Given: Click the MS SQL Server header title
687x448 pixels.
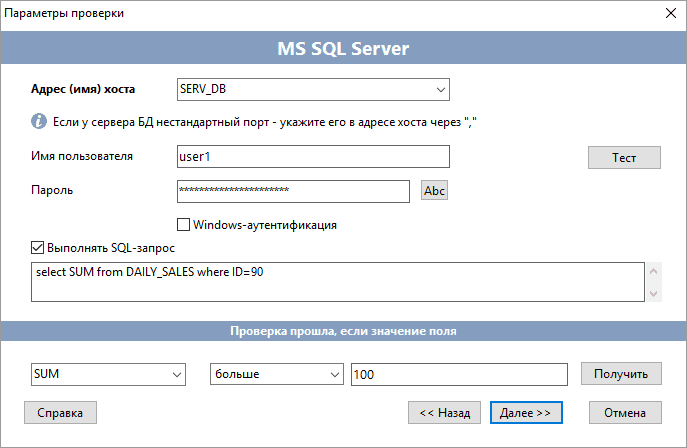Looking at the screenshot, I should tap(343, 48).
